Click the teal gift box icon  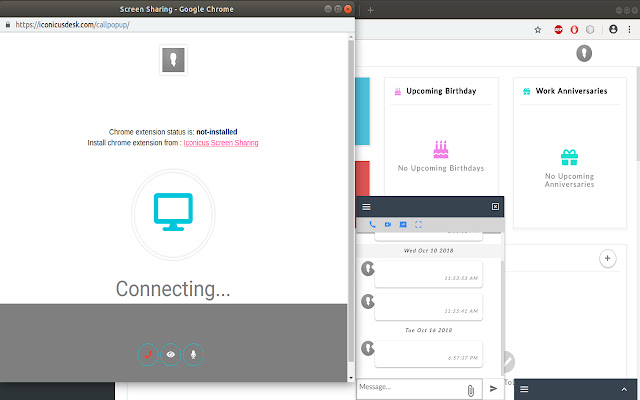click(569, 157)
